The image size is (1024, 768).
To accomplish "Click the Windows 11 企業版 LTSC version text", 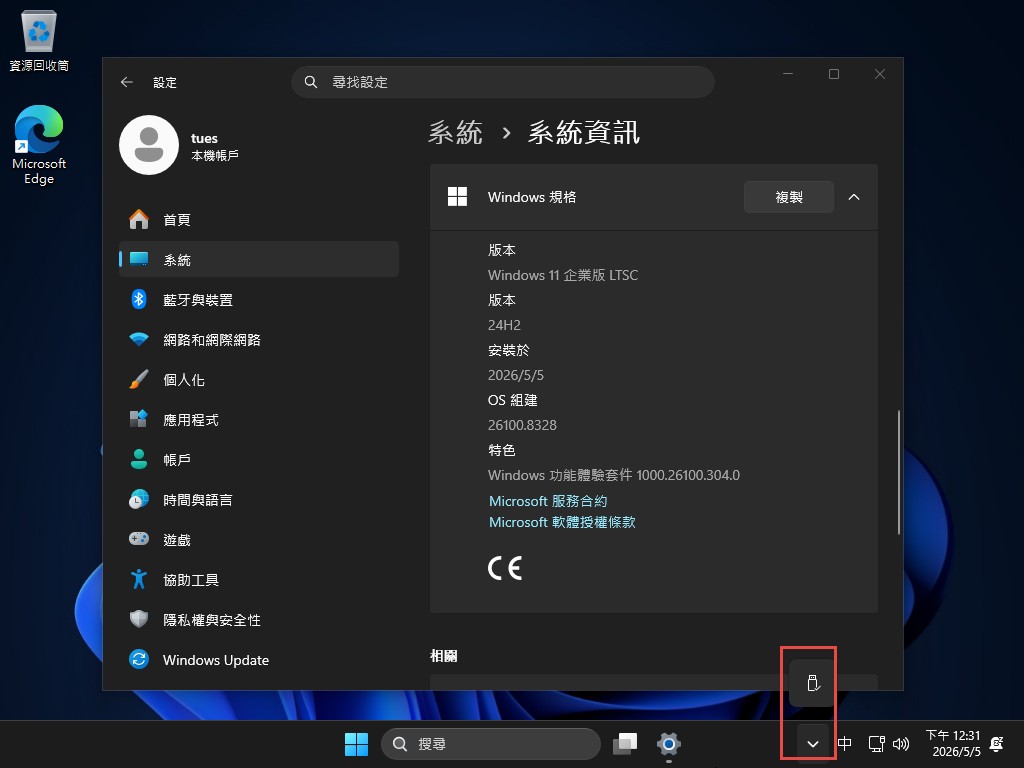I will 563,275.
